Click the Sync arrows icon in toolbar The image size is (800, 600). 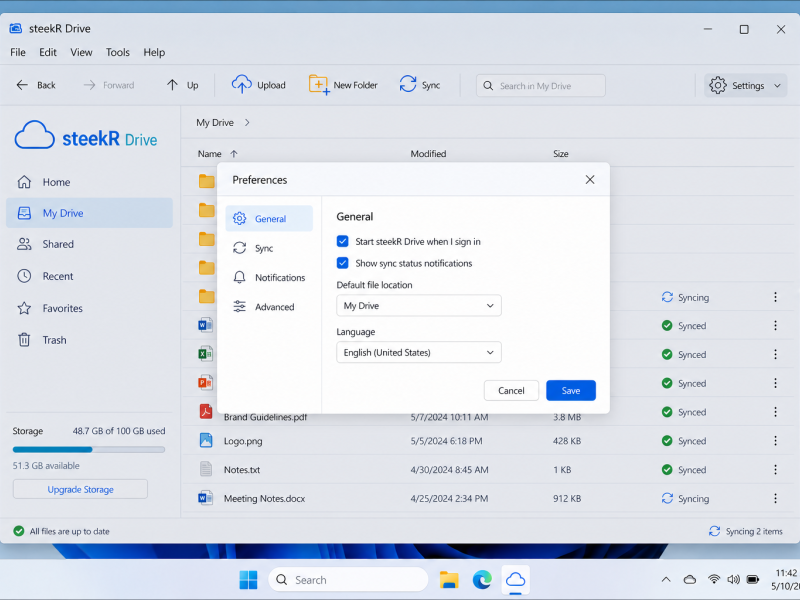tap(408, 85)
